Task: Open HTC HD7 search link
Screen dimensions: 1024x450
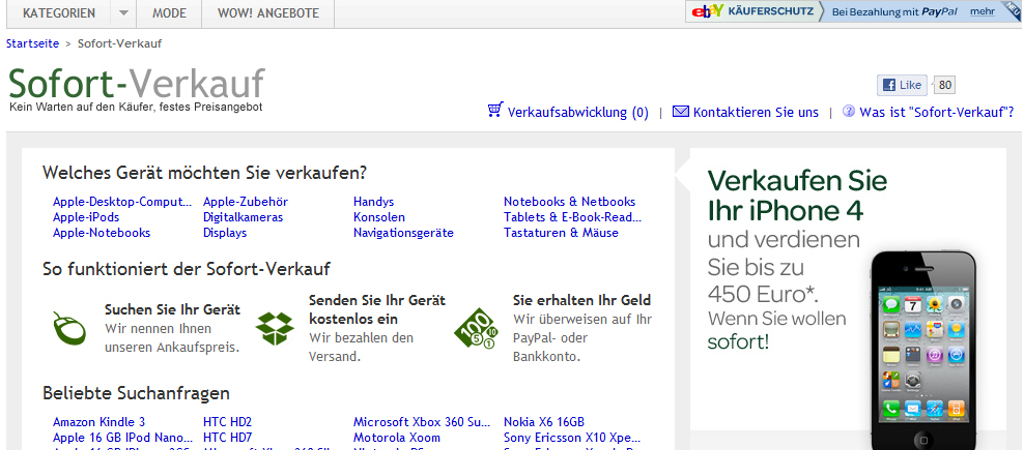Action: coord(227,438)
